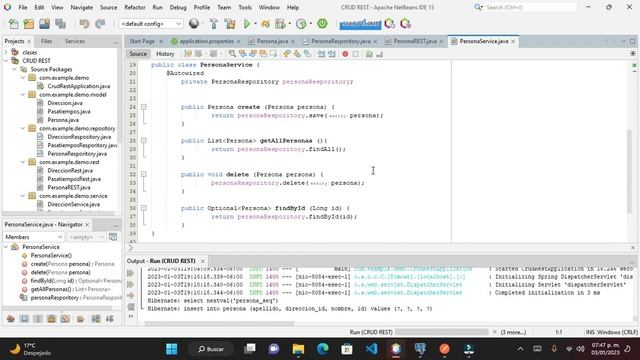Click the Save All toolbar icon
Viewport: 640px width, 360px height.
click(x=60, y=24)
